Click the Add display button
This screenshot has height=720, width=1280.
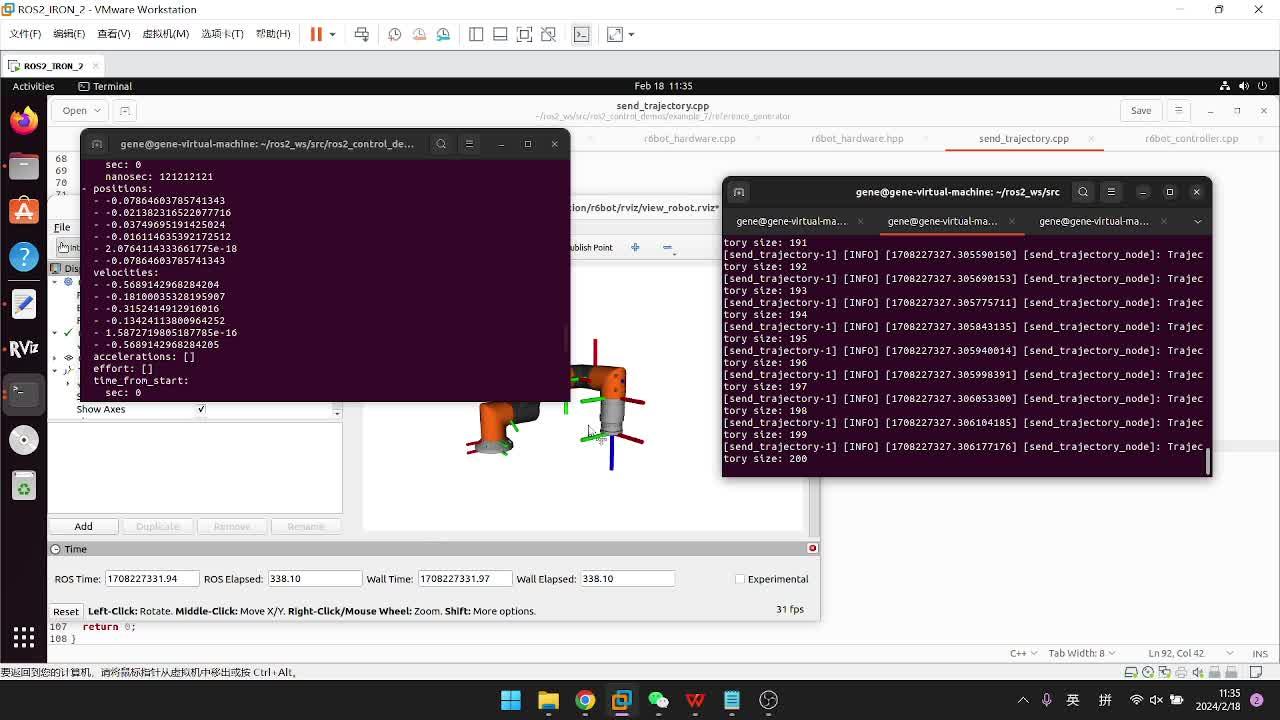(83, 526)
